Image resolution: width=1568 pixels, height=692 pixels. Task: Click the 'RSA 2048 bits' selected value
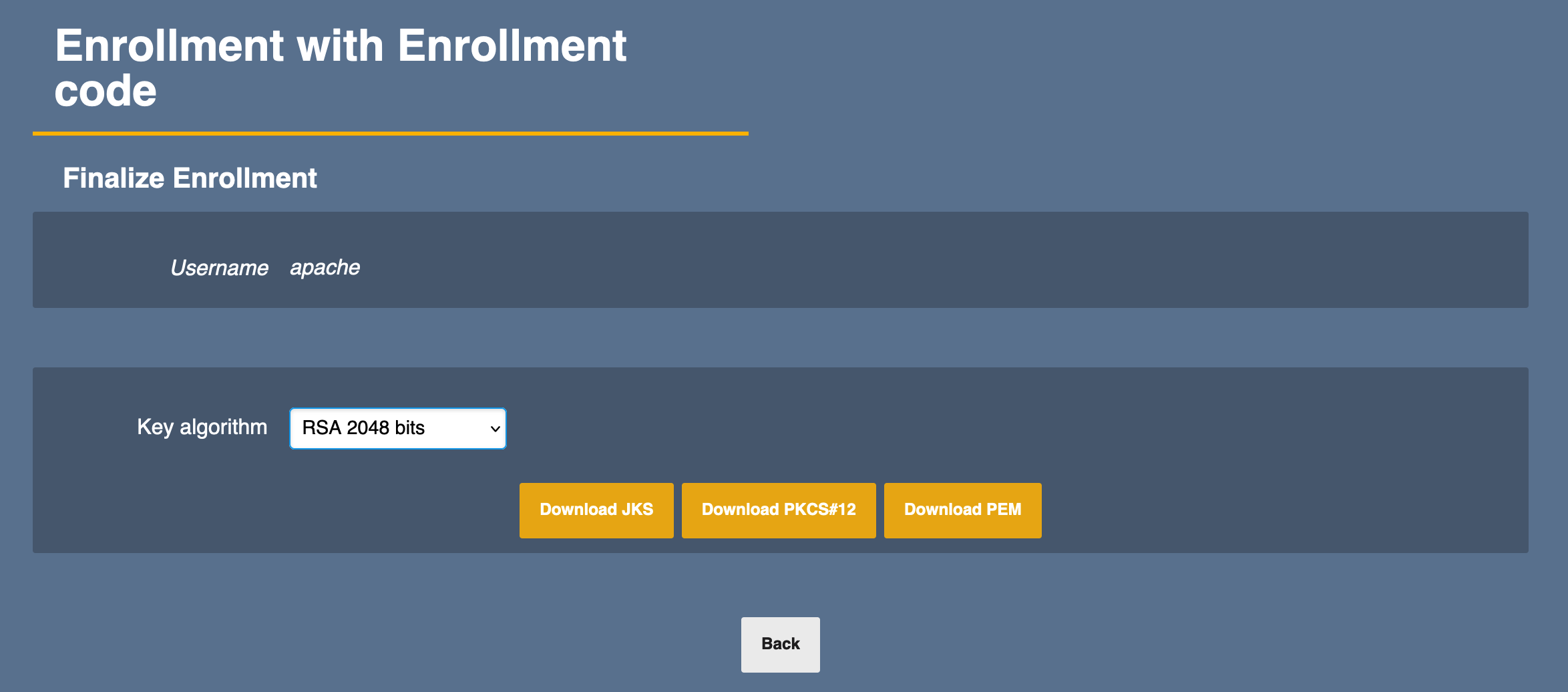click(x=363, y=428)
